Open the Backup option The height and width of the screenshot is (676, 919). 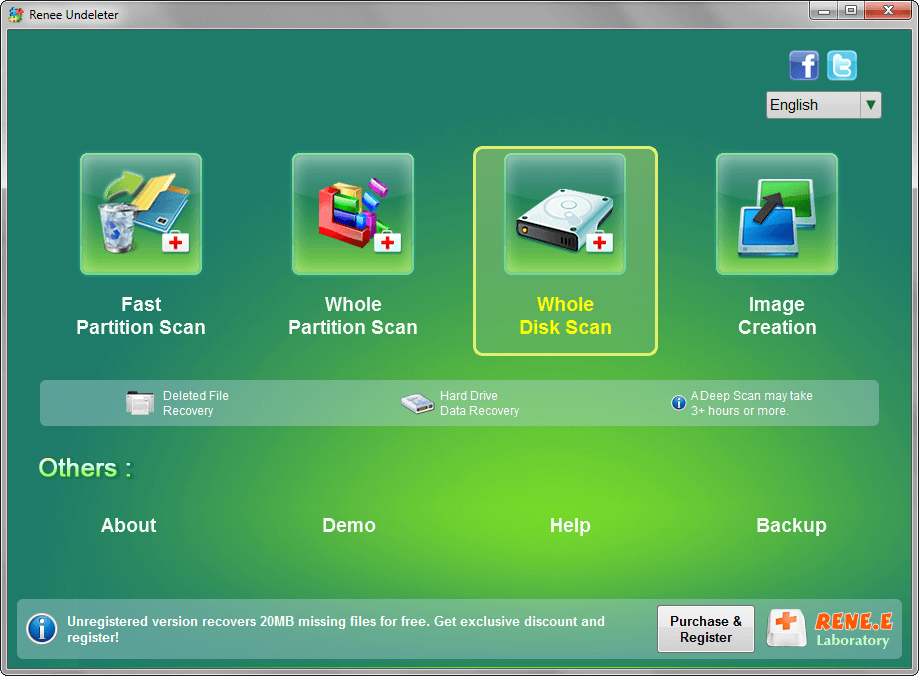click(x=791, y=526)
